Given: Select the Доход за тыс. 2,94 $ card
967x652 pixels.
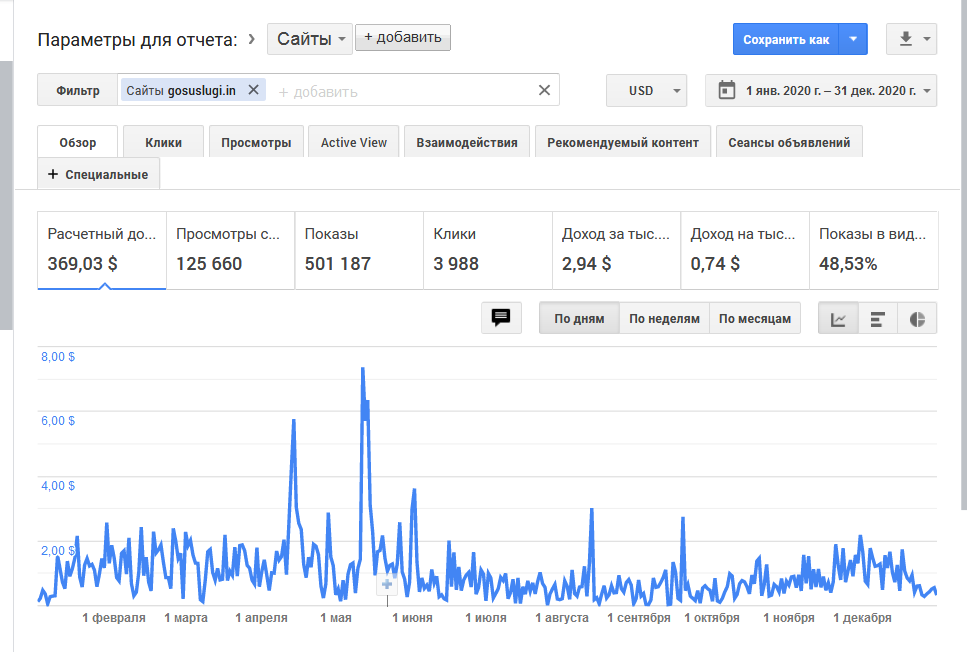Looking at the screenshot, I should 617,250.
